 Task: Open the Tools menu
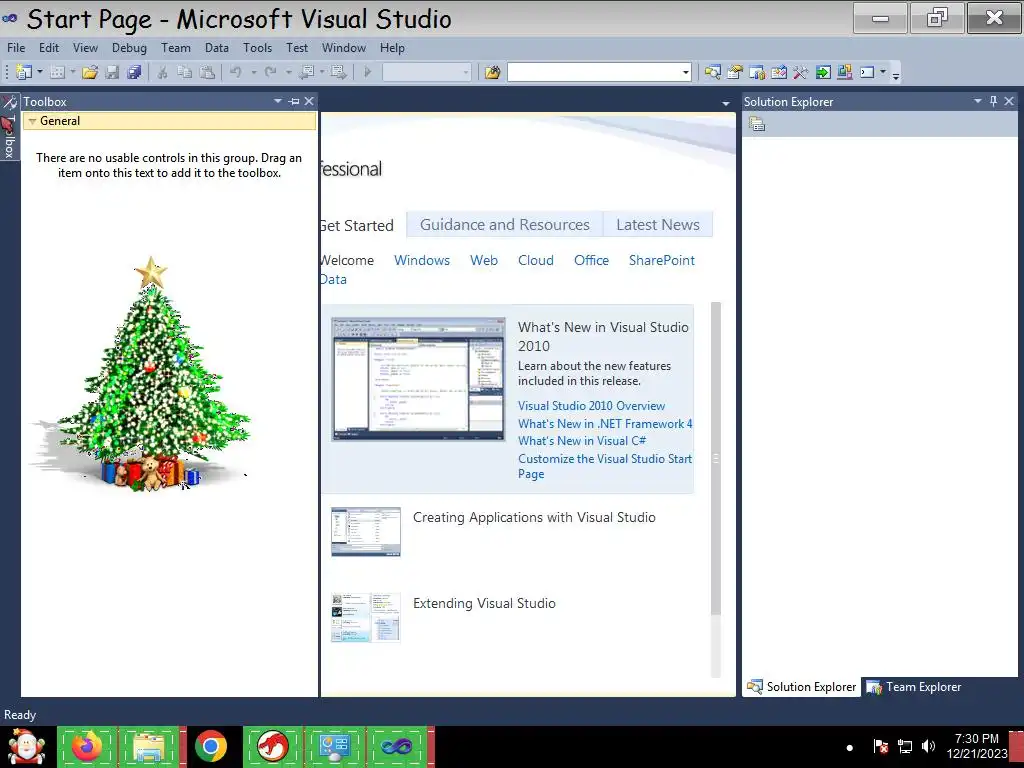point(257,48)
